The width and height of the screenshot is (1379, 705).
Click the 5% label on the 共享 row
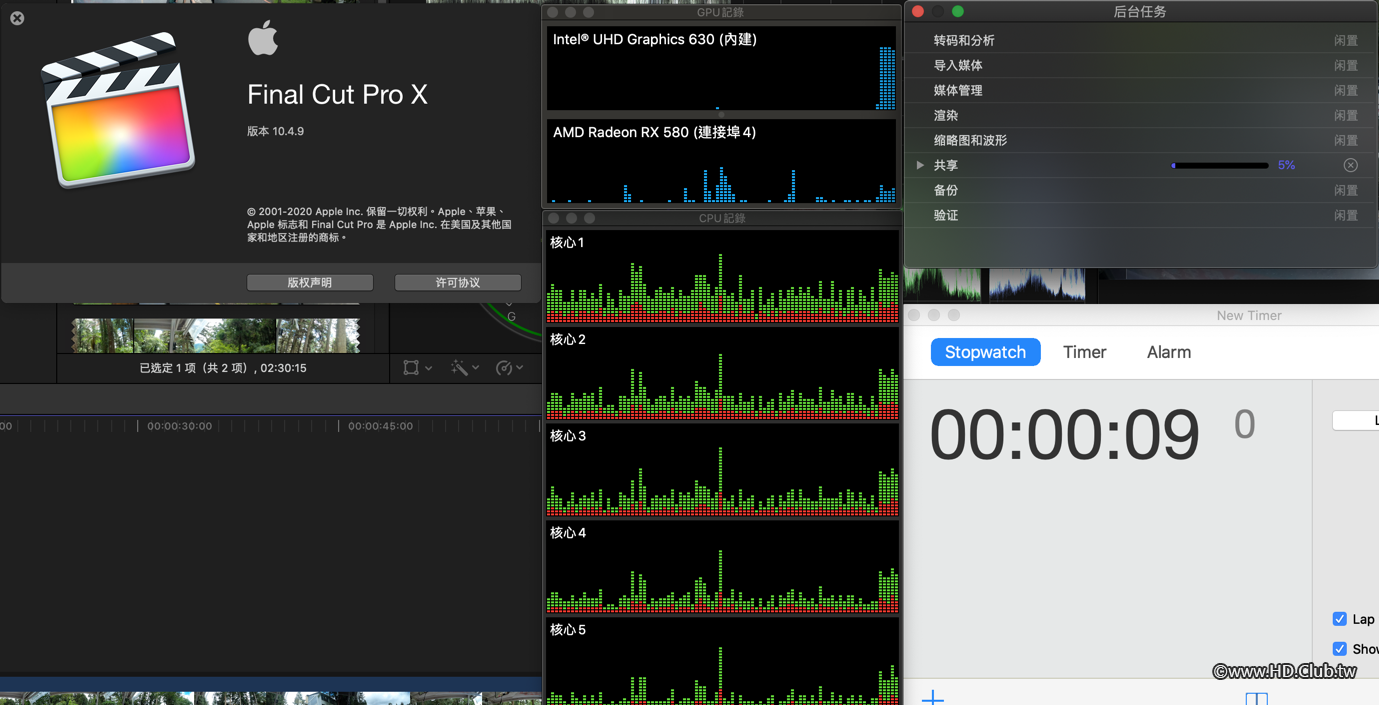tap(1286, 165)
